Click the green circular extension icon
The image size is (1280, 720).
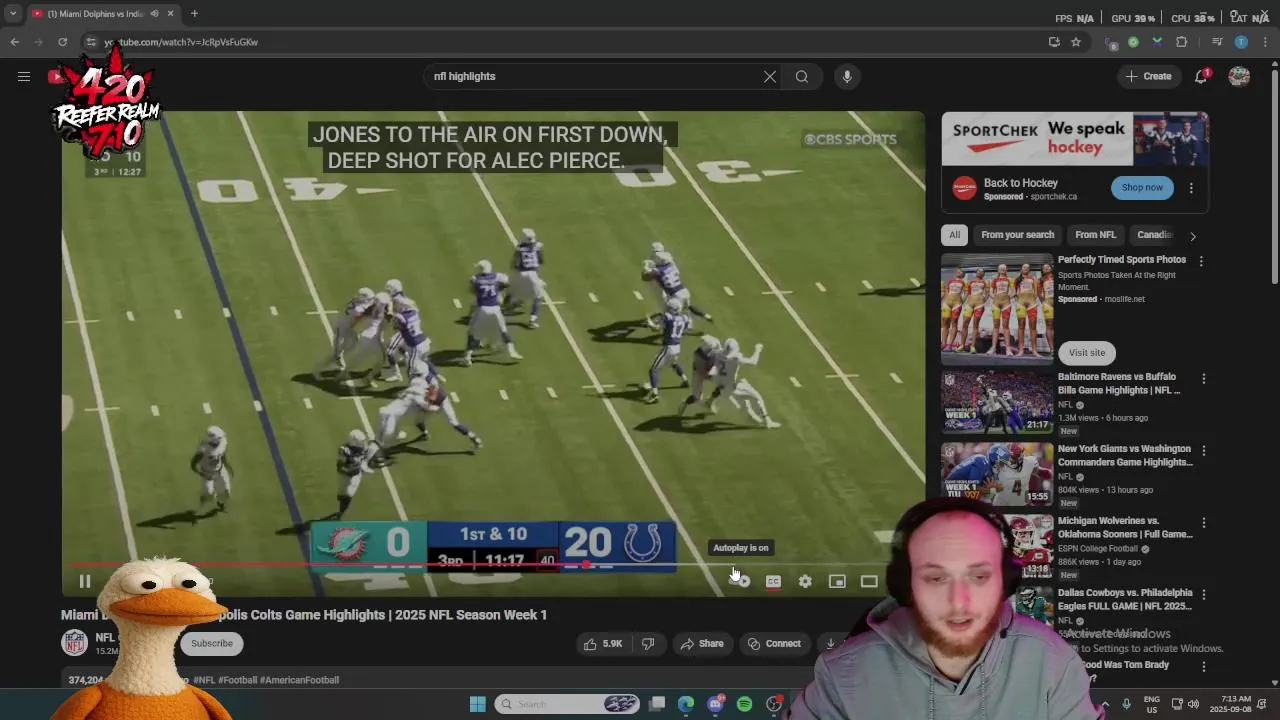pyautogui.click(x=1133, y=42)
